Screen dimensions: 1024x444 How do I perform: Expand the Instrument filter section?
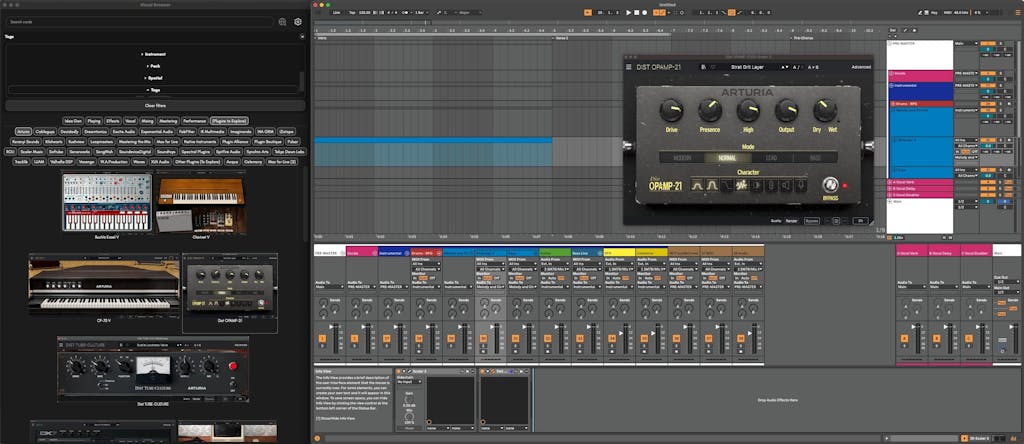click(154, 53)
